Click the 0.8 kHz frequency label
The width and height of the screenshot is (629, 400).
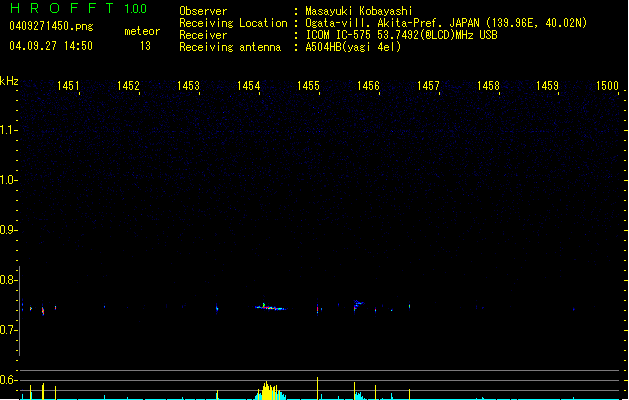point(8,280)
